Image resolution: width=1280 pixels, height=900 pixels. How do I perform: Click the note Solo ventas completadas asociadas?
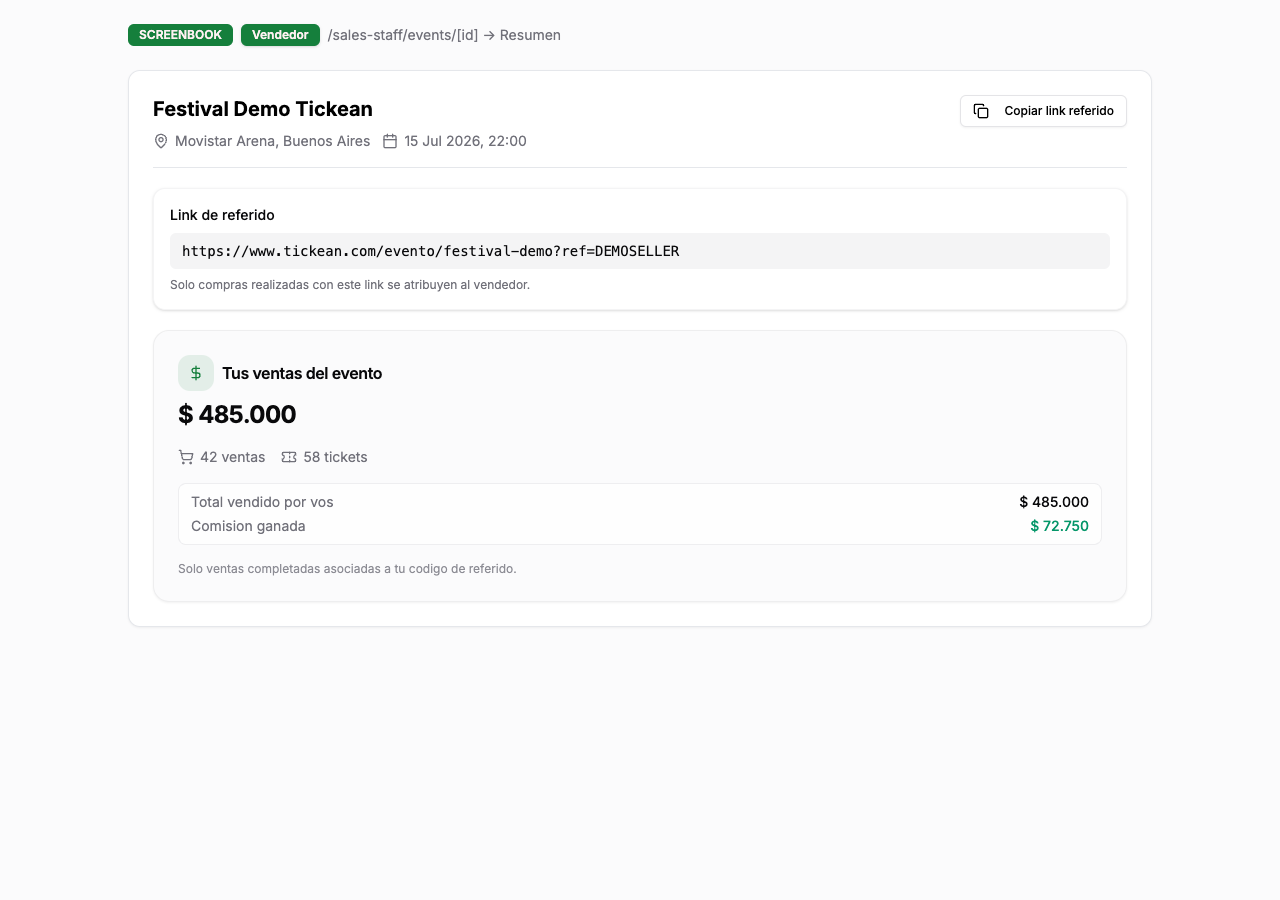click(347, 569)
